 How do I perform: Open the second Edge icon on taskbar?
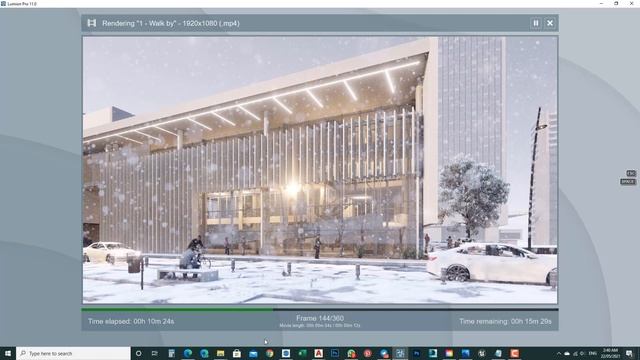204,353
